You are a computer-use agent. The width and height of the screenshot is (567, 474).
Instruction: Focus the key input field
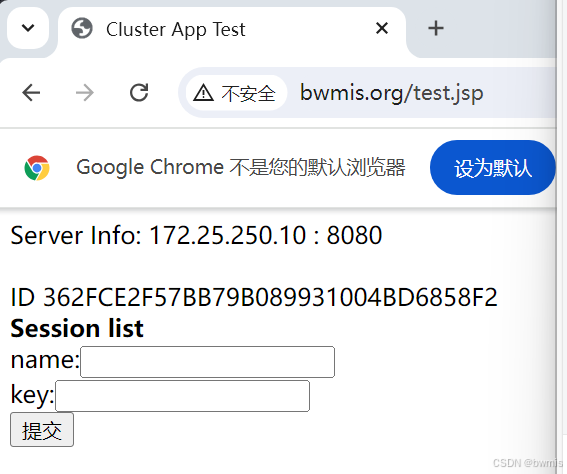182,396
